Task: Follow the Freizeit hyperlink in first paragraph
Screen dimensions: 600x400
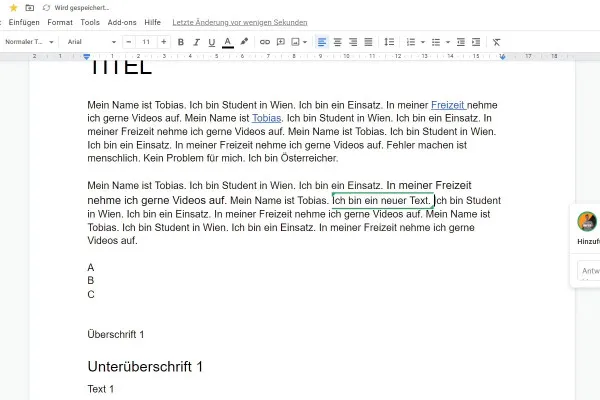Action: [x=448, y=105]
